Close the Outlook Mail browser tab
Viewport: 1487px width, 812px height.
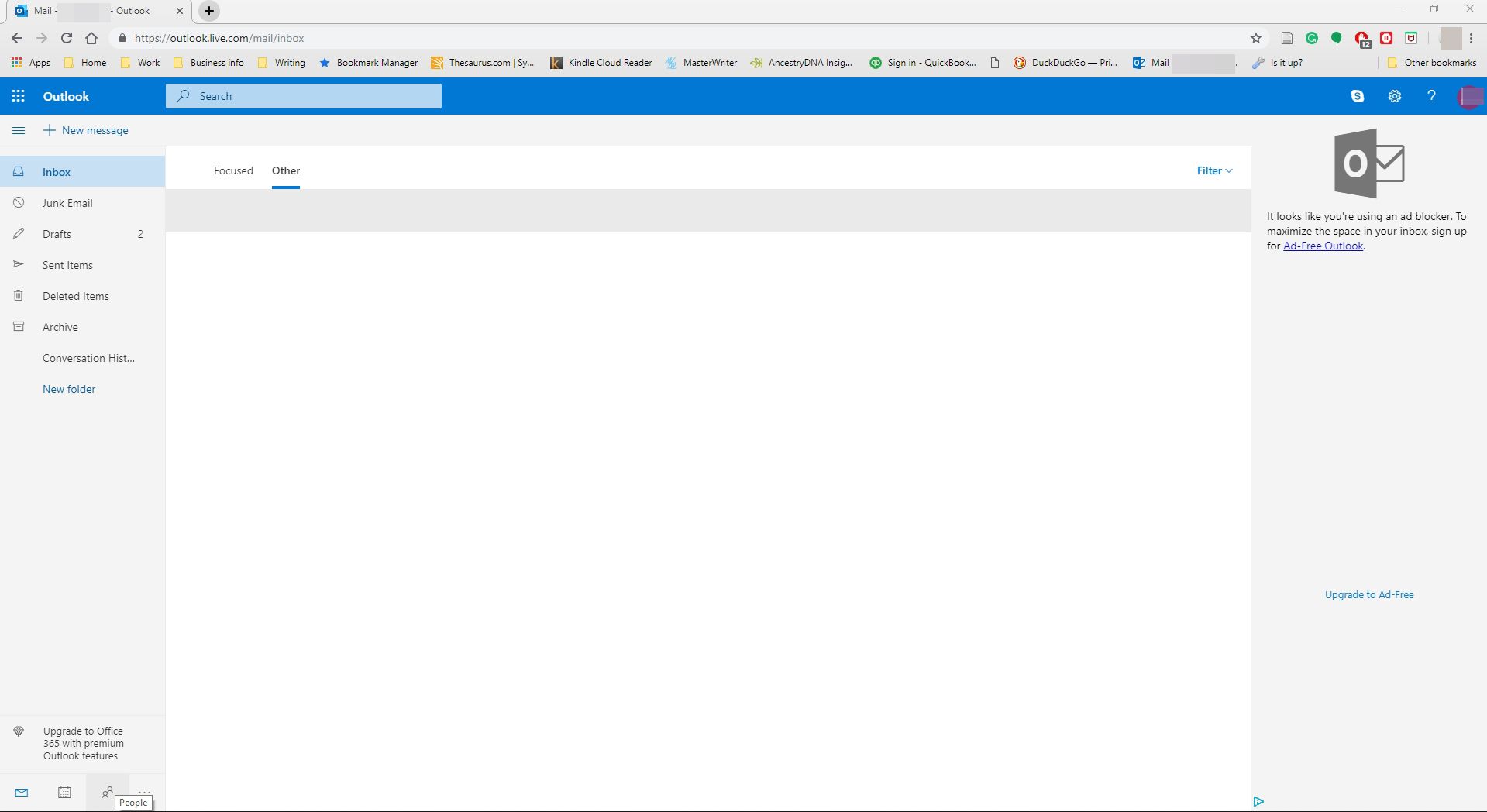(x=180, y=11)
